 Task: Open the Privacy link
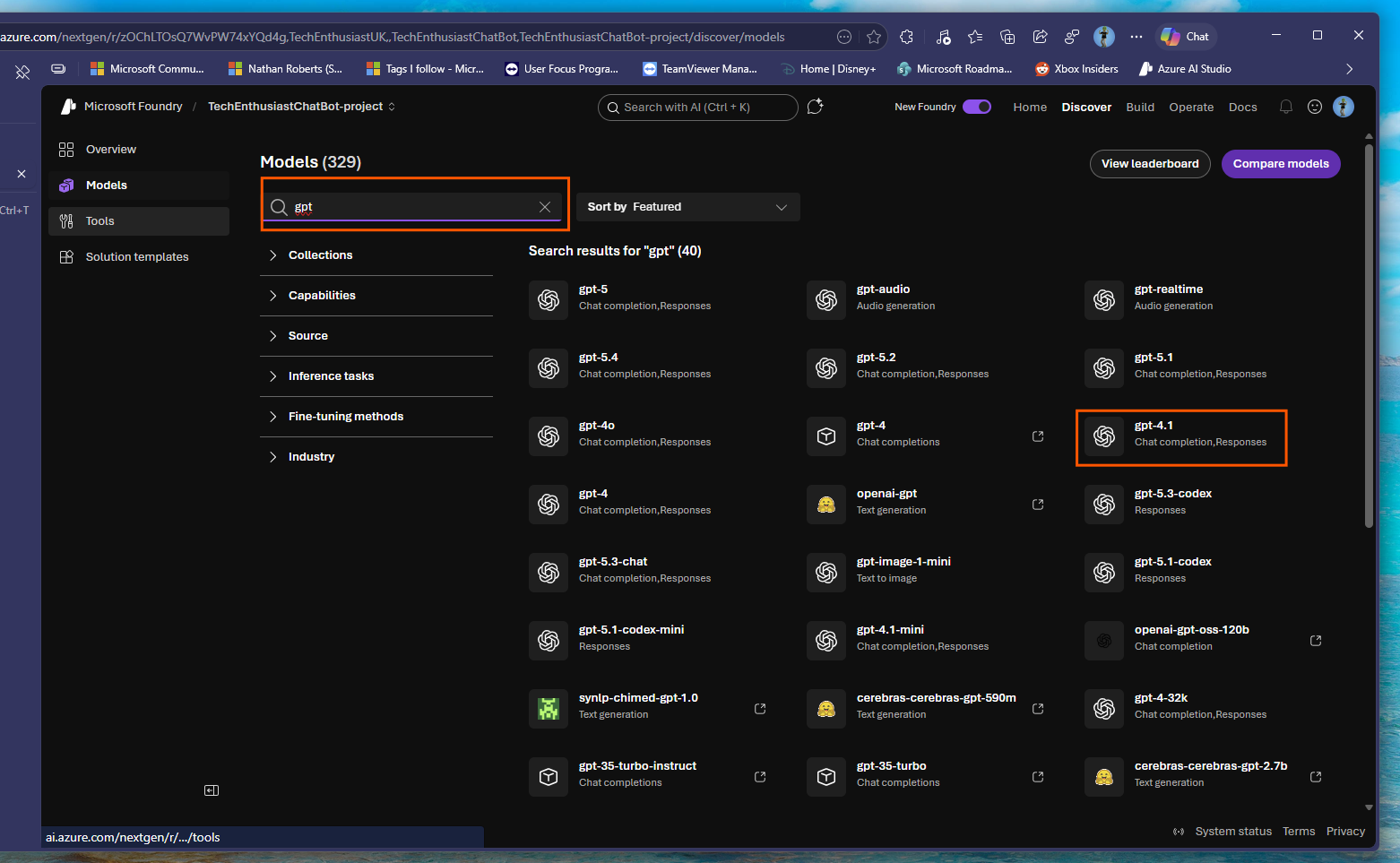(x=1345, y=832)
